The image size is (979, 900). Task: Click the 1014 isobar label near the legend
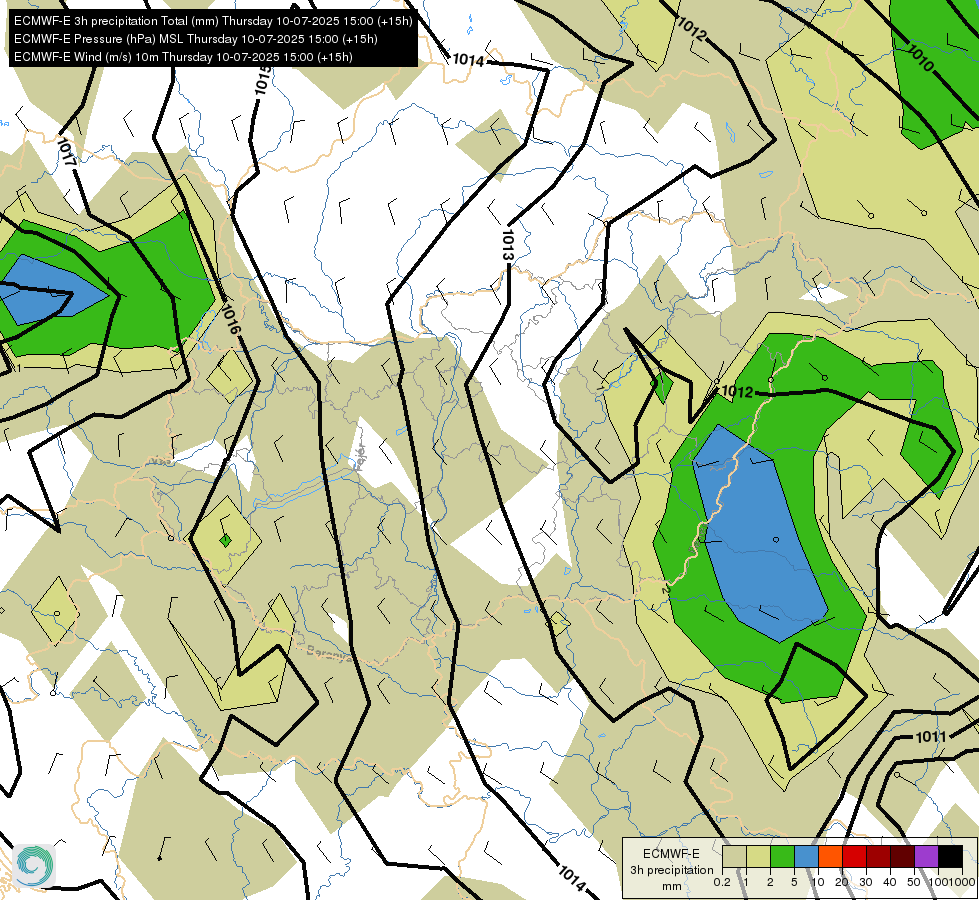[x=572, y=878]
